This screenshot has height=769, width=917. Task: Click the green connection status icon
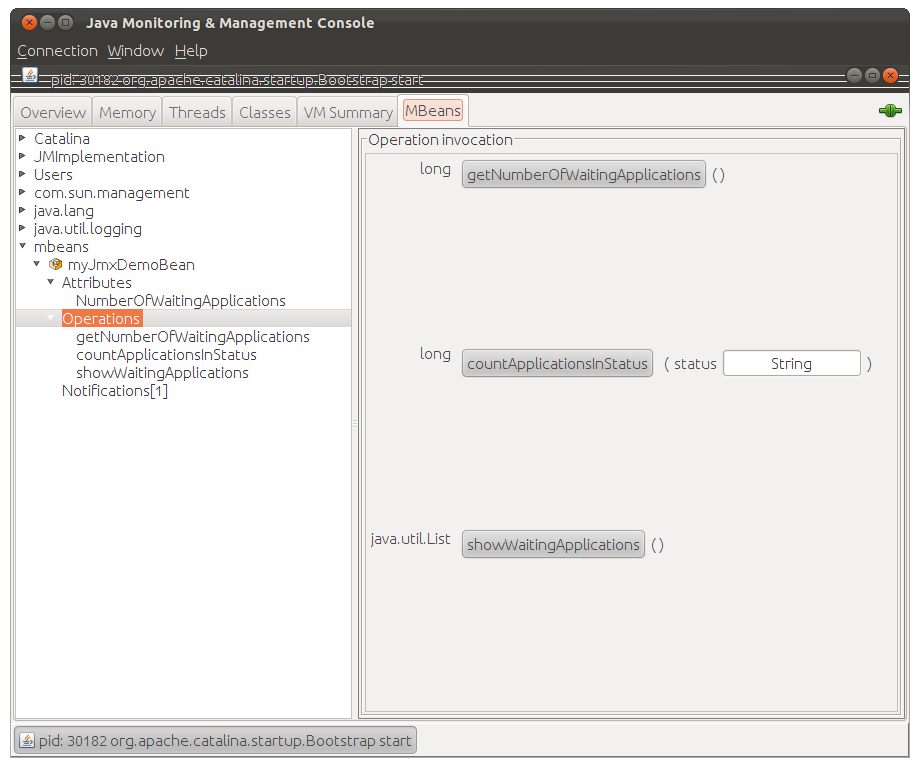click(x=890, y=111)
